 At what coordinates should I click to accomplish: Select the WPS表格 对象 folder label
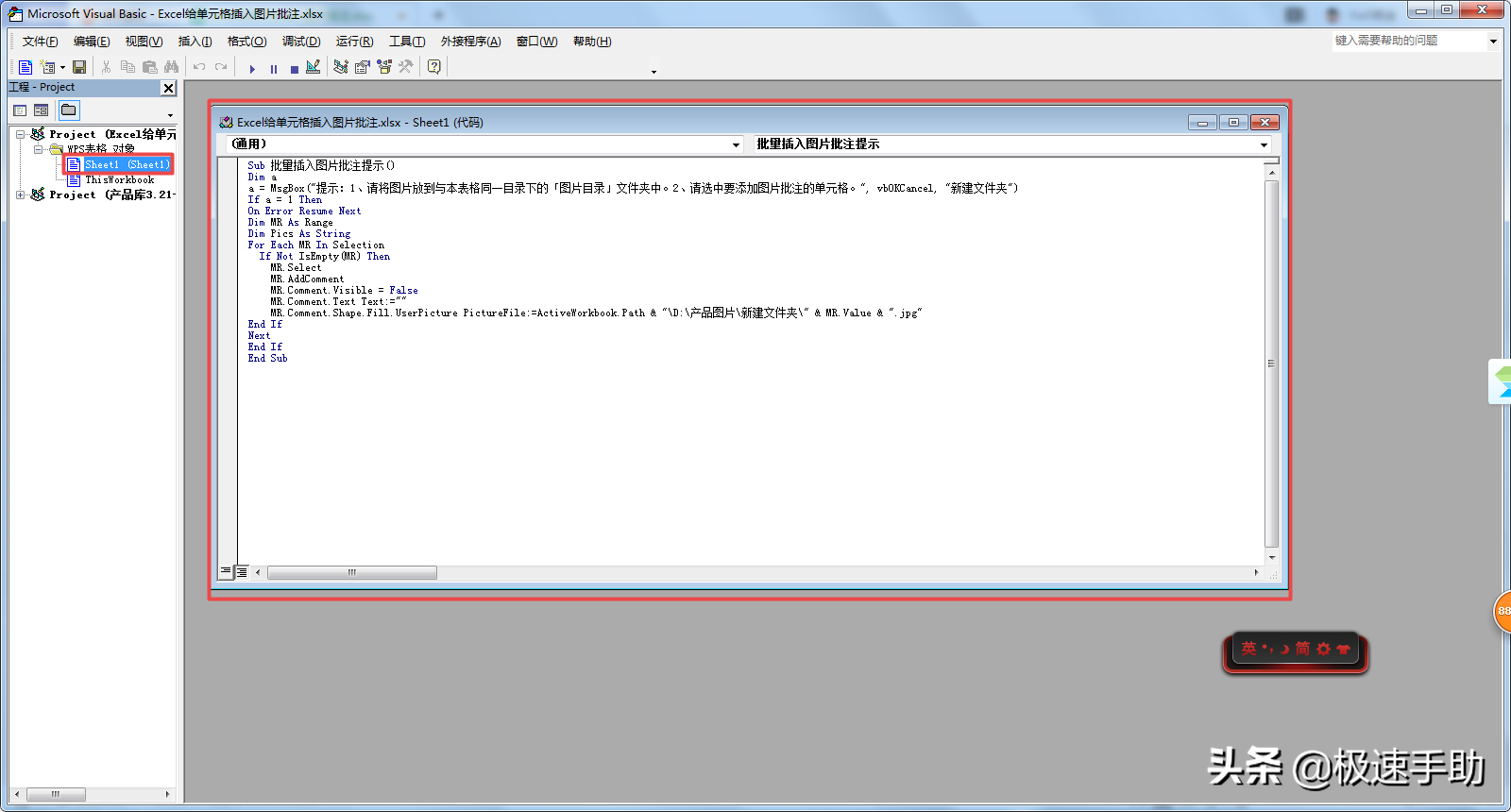tap(101, 149)
